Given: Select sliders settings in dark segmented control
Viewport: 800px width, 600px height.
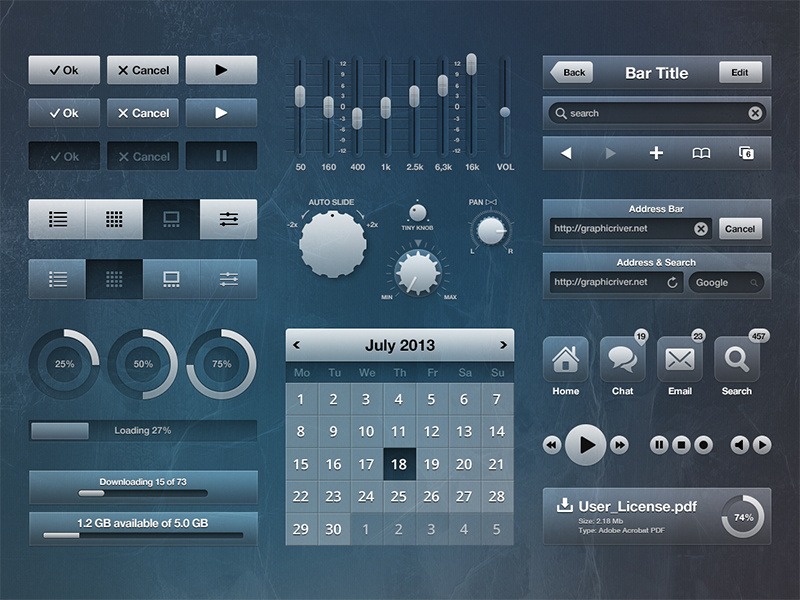Looking at the screenshot, I should tap(229, 279).
